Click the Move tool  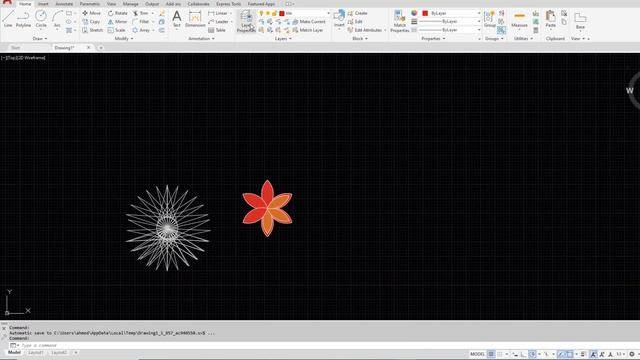(91, 13)
